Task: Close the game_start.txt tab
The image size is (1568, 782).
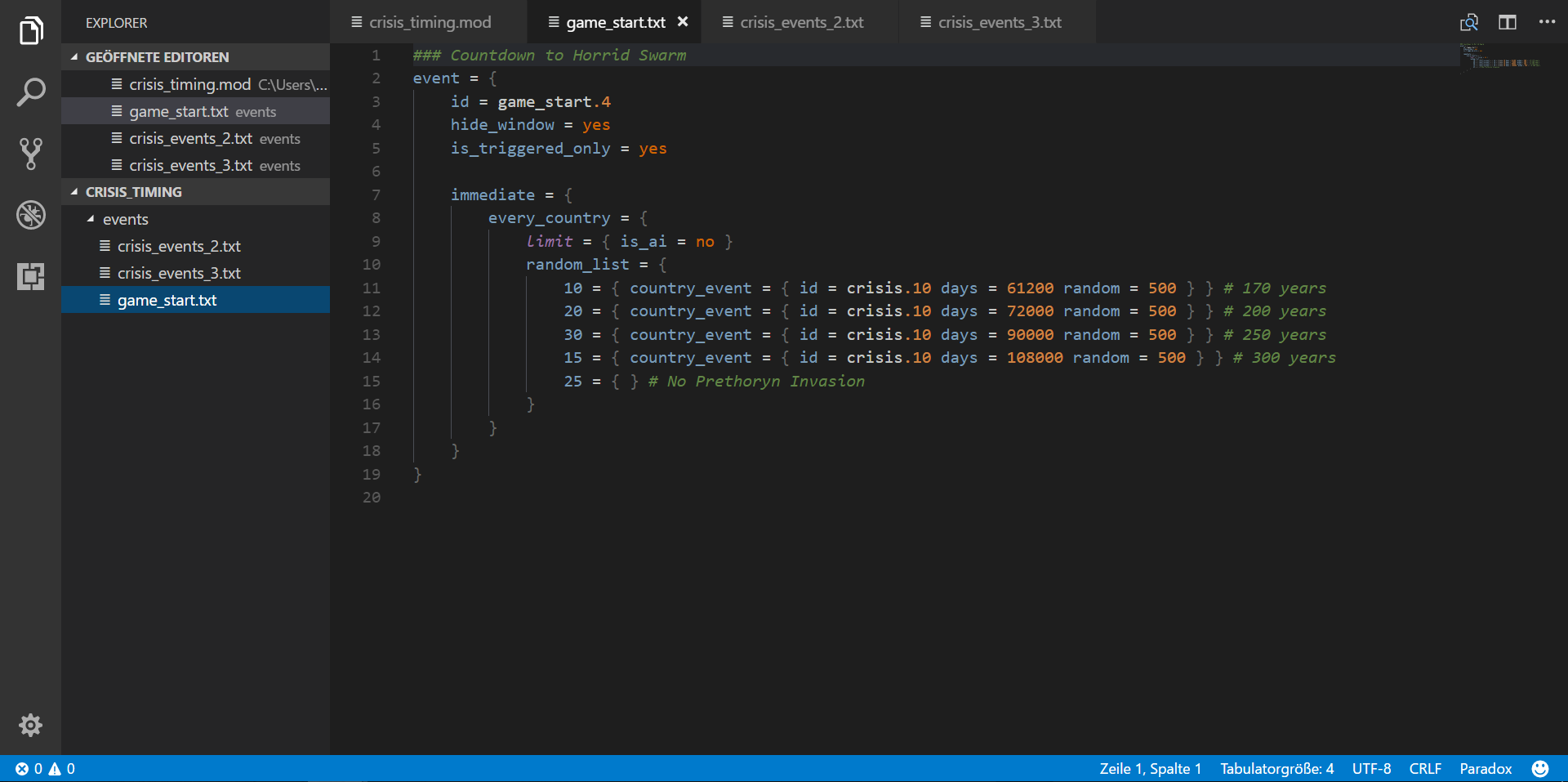Action: pos(683,22)
